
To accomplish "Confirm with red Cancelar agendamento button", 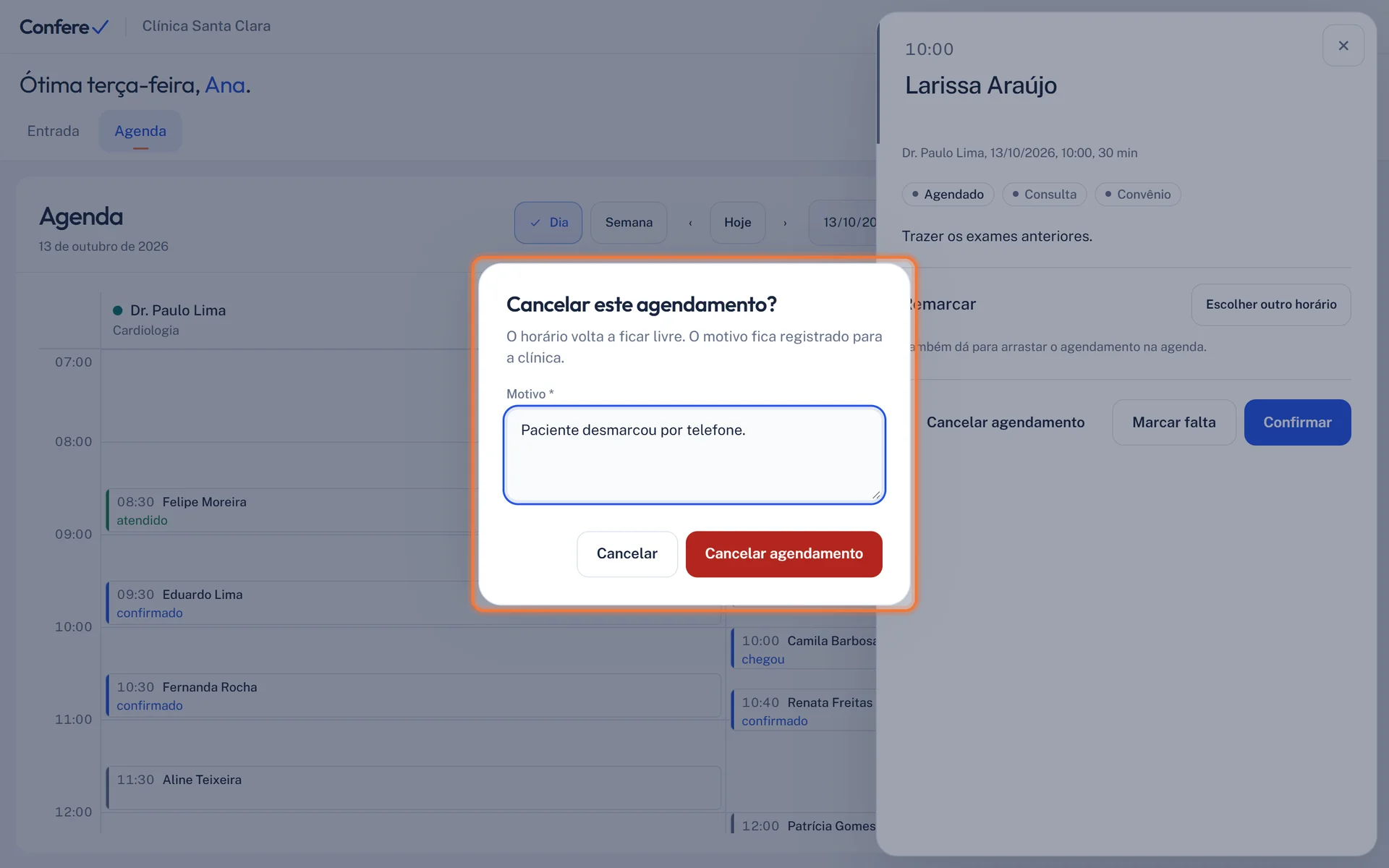I will tap(783, 554).
